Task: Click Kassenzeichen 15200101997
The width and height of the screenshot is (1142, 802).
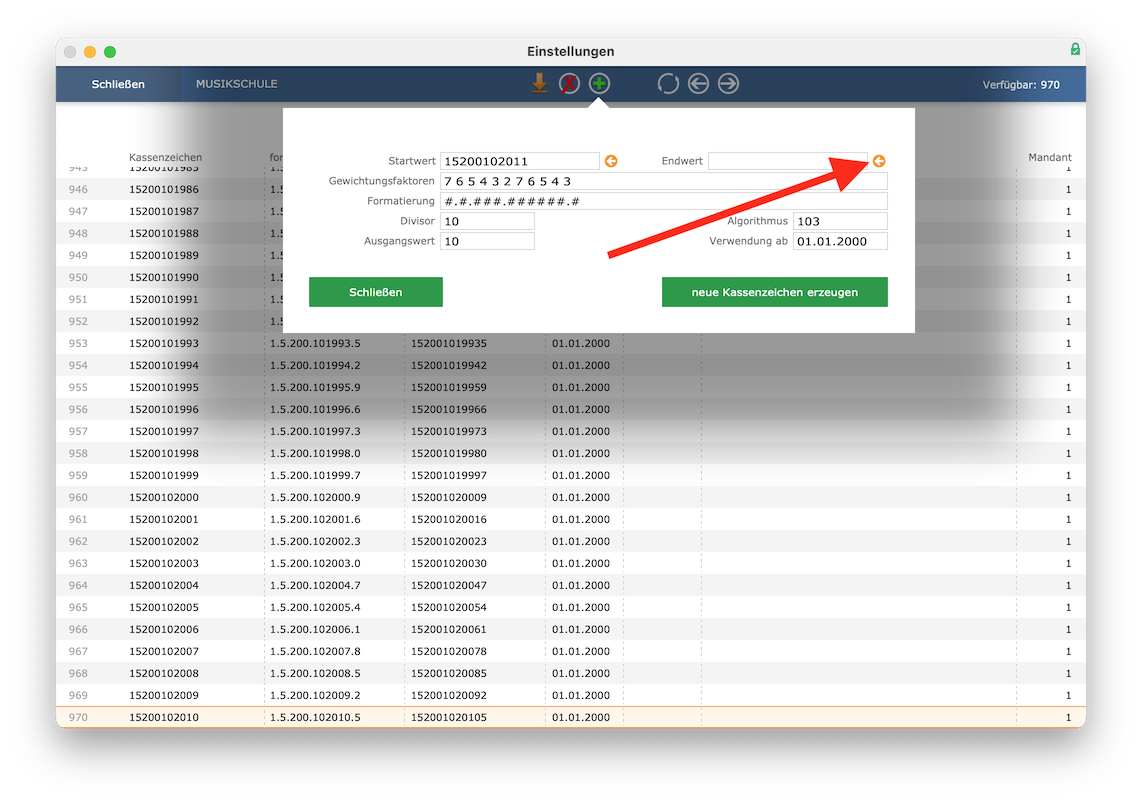Action: tap(164, 432)
